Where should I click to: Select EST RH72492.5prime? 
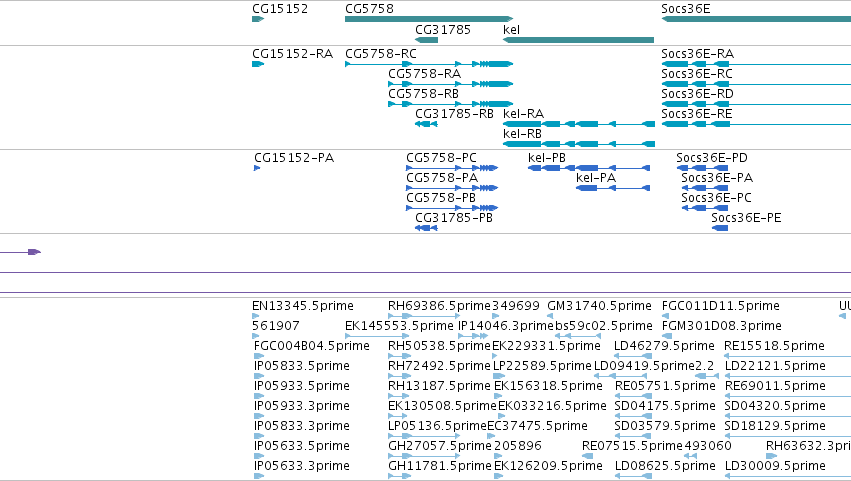tap(439, 366)
